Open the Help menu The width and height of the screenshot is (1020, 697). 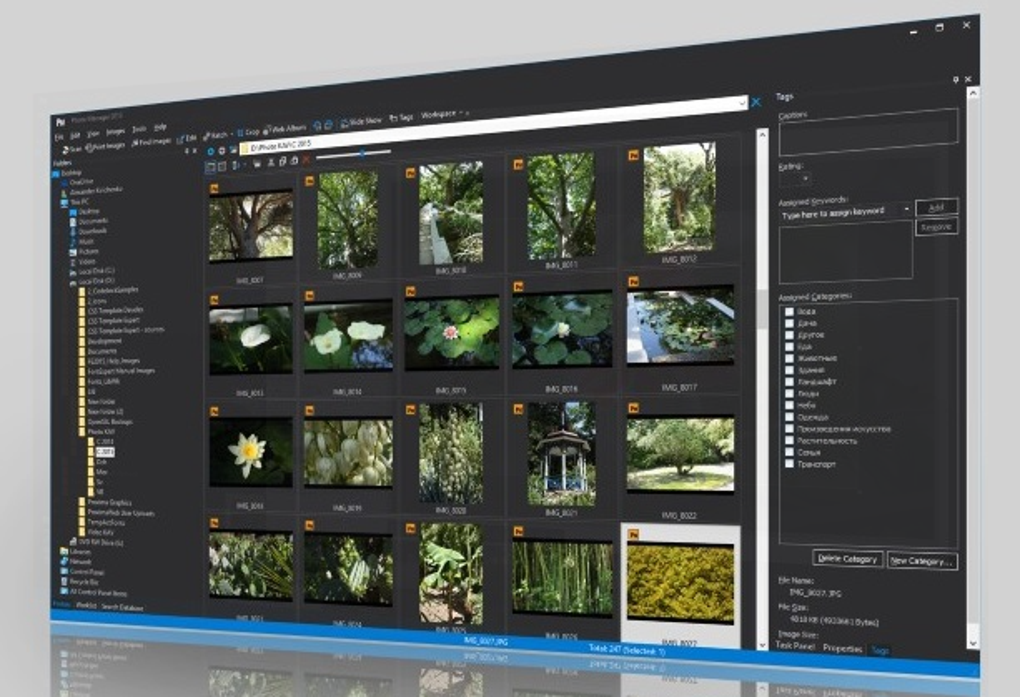[x=161, y=127]
